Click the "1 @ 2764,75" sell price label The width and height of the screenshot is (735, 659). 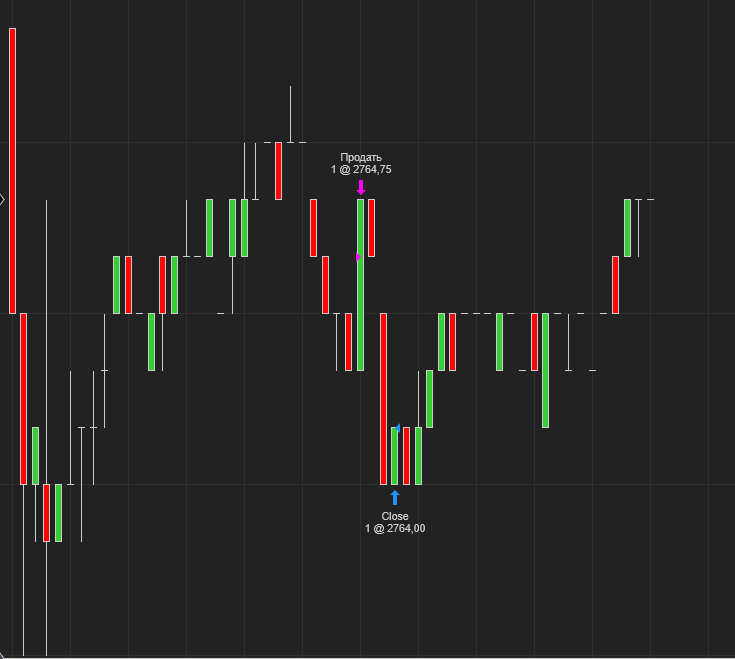coord(361,170)
